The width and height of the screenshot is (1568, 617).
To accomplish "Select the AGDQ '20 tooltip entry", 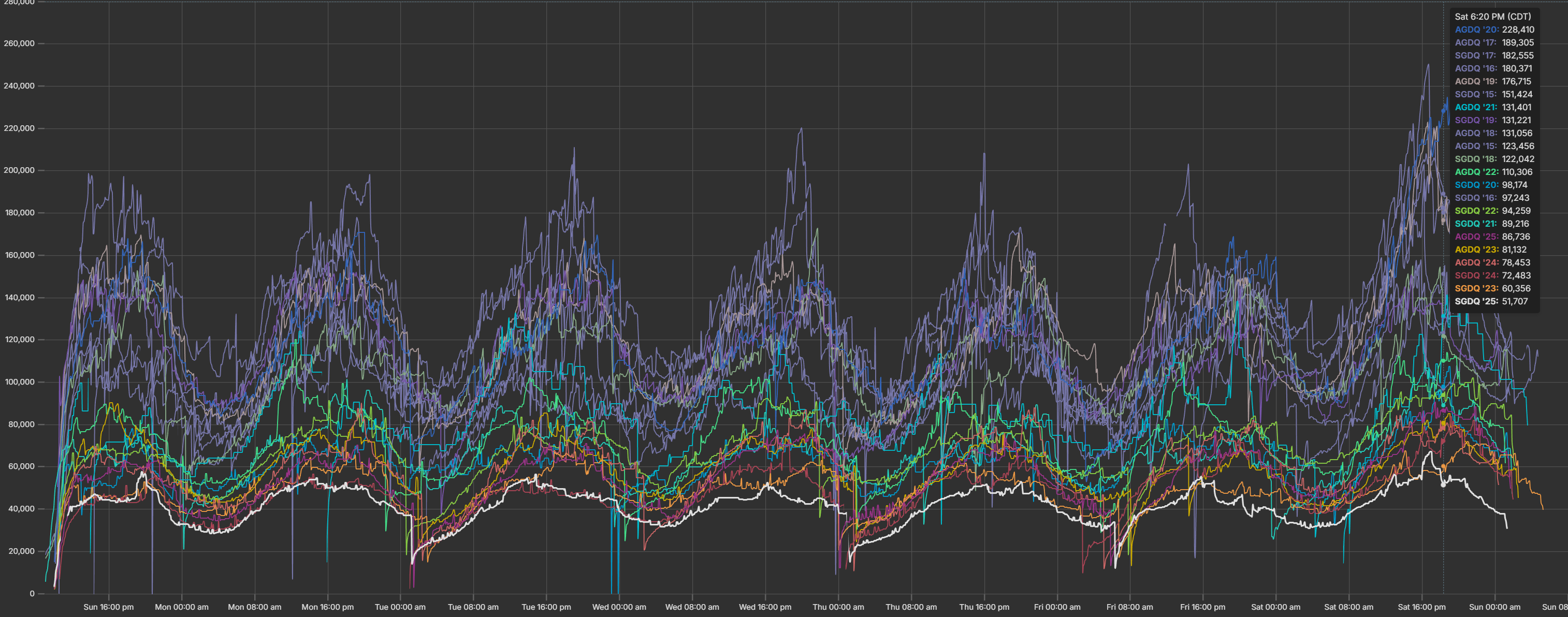I will (x=1494, y=30).
